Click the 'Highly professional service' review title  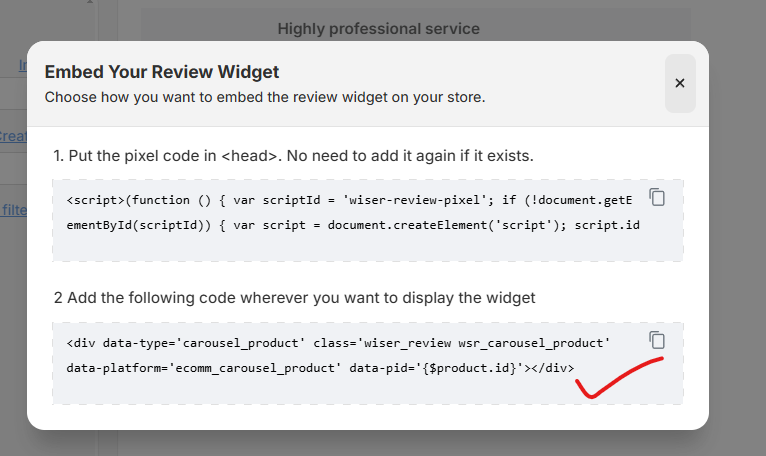click(378, 29)
